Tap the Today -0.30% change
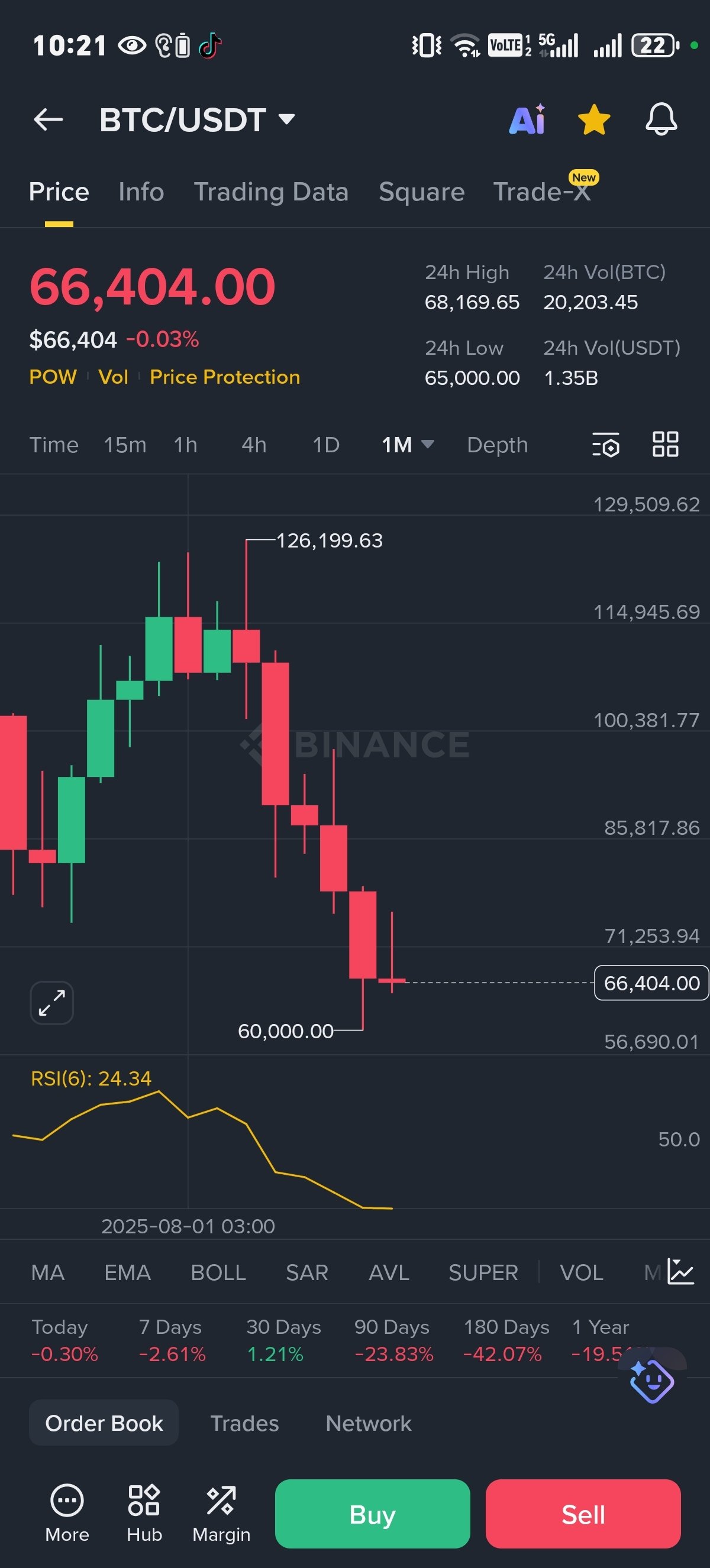 (64, 1340)
